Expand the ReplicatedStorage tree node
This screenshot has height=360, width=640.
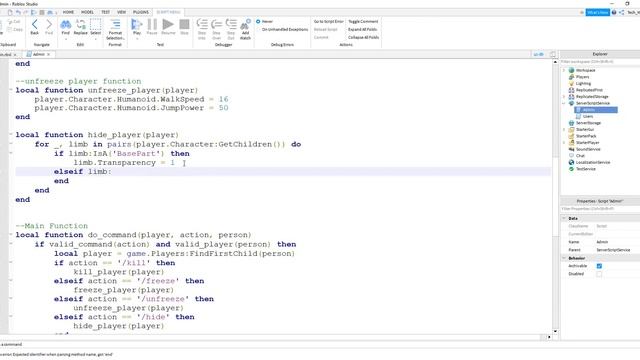click(x=564, y=96)
